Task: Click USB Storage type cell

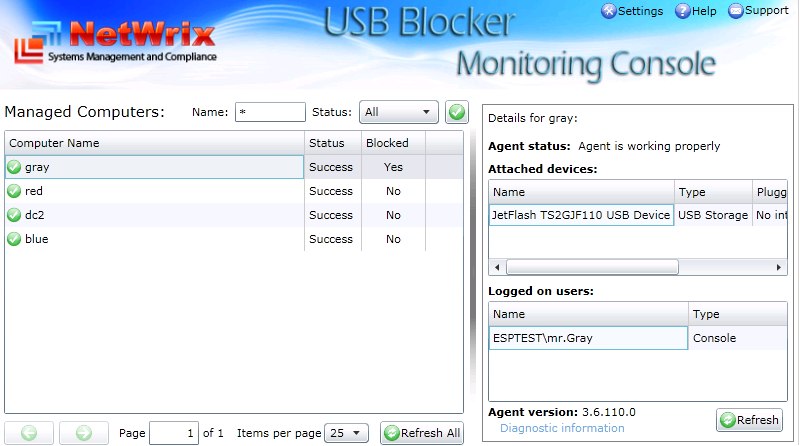Action: (x=713, y=215)
